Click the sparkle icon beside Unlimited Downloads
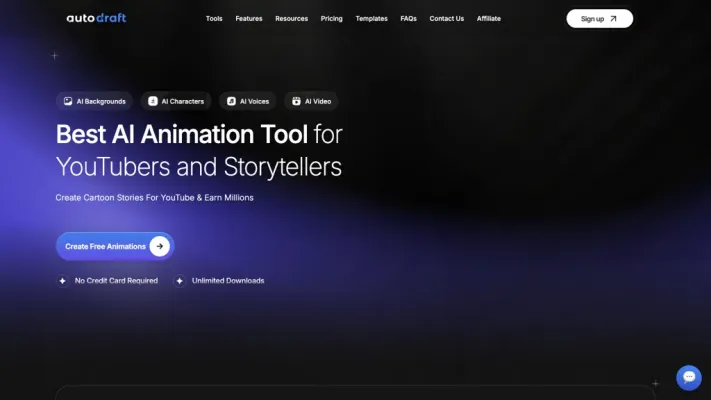711x400 pixels. [x=179, y=281]
